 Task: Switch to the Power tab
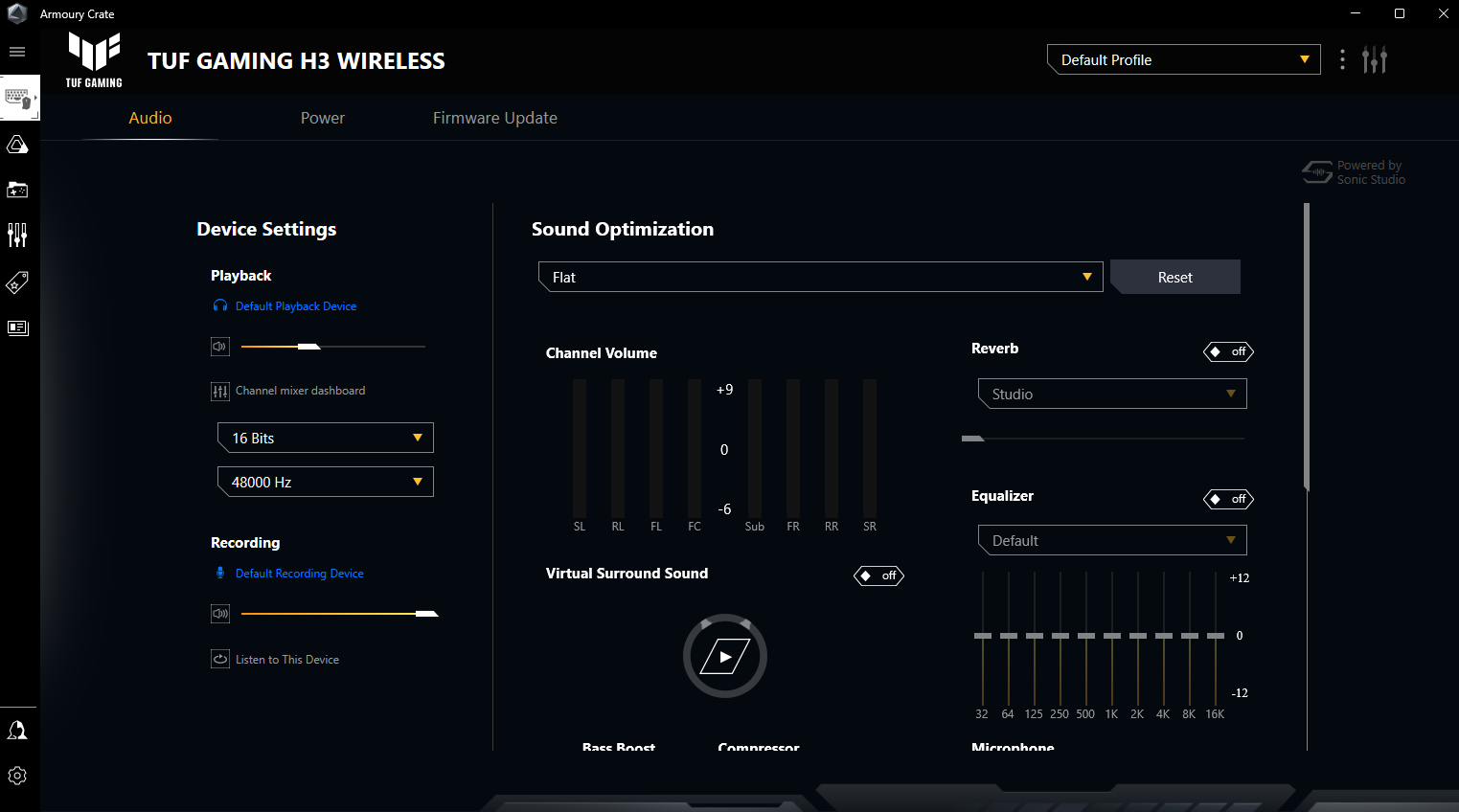coord(323,118)
